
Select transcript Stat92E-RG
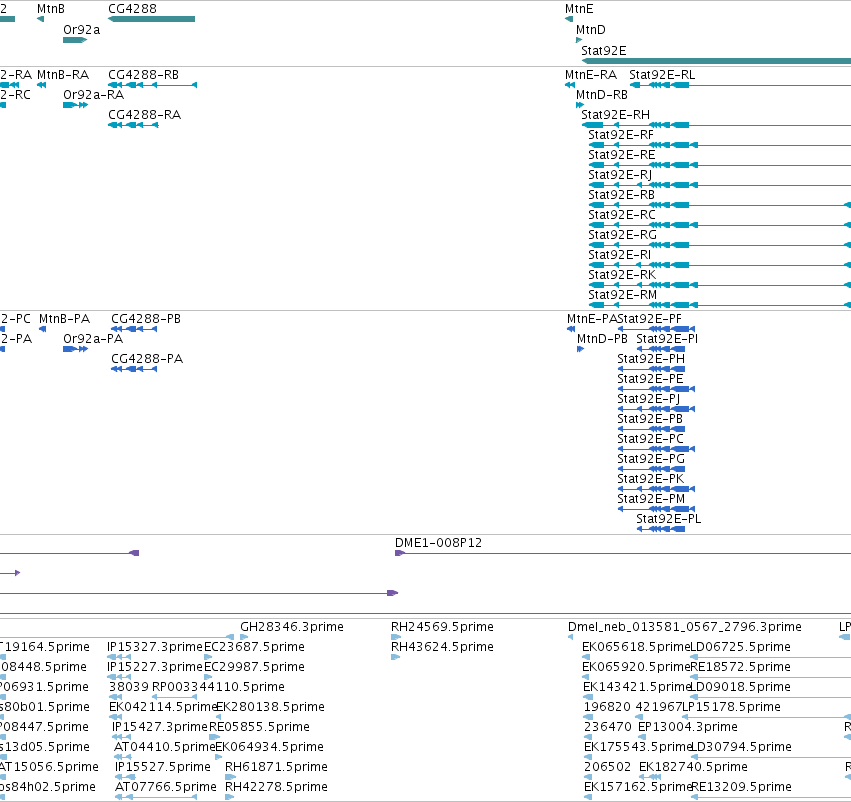click(x=623, y=235)
